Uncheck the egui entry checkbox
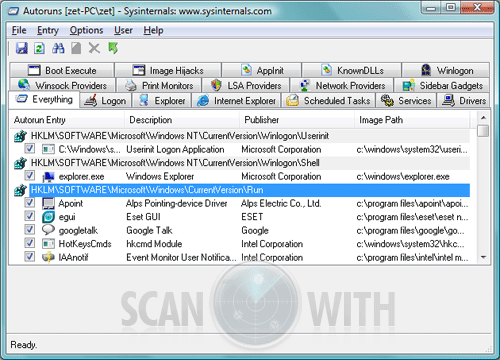Viewport: 500px width, 360px height. click(x=30, y=216)
